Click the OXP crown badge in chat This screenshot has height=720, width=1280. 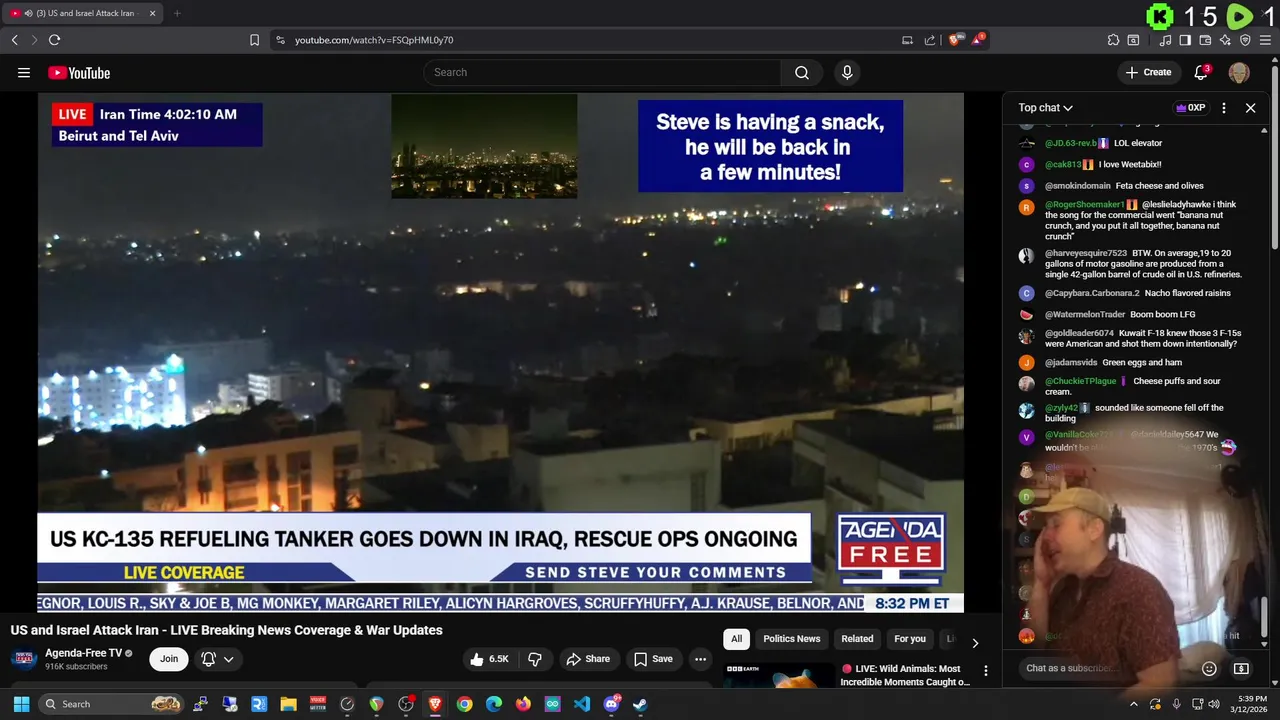click(x=1190, y=108)
